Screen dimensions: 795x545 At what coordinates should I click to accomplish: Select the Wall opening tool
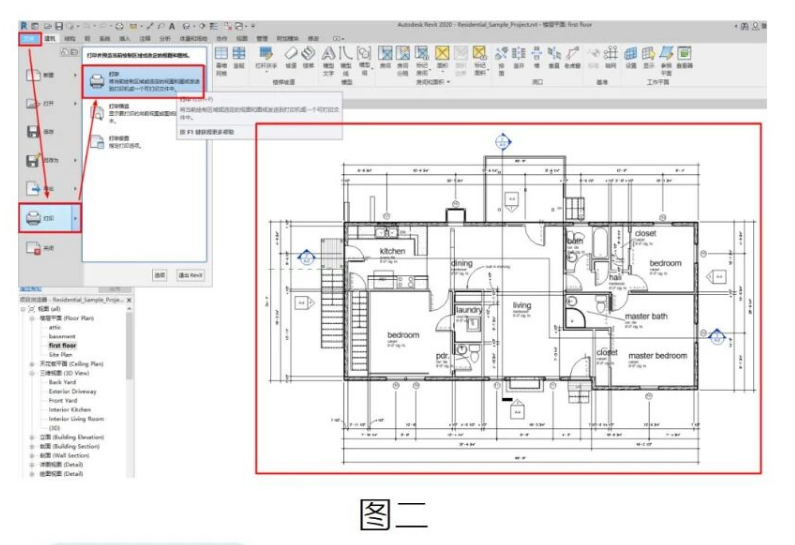pyautogui.click(x=536, y=57)
